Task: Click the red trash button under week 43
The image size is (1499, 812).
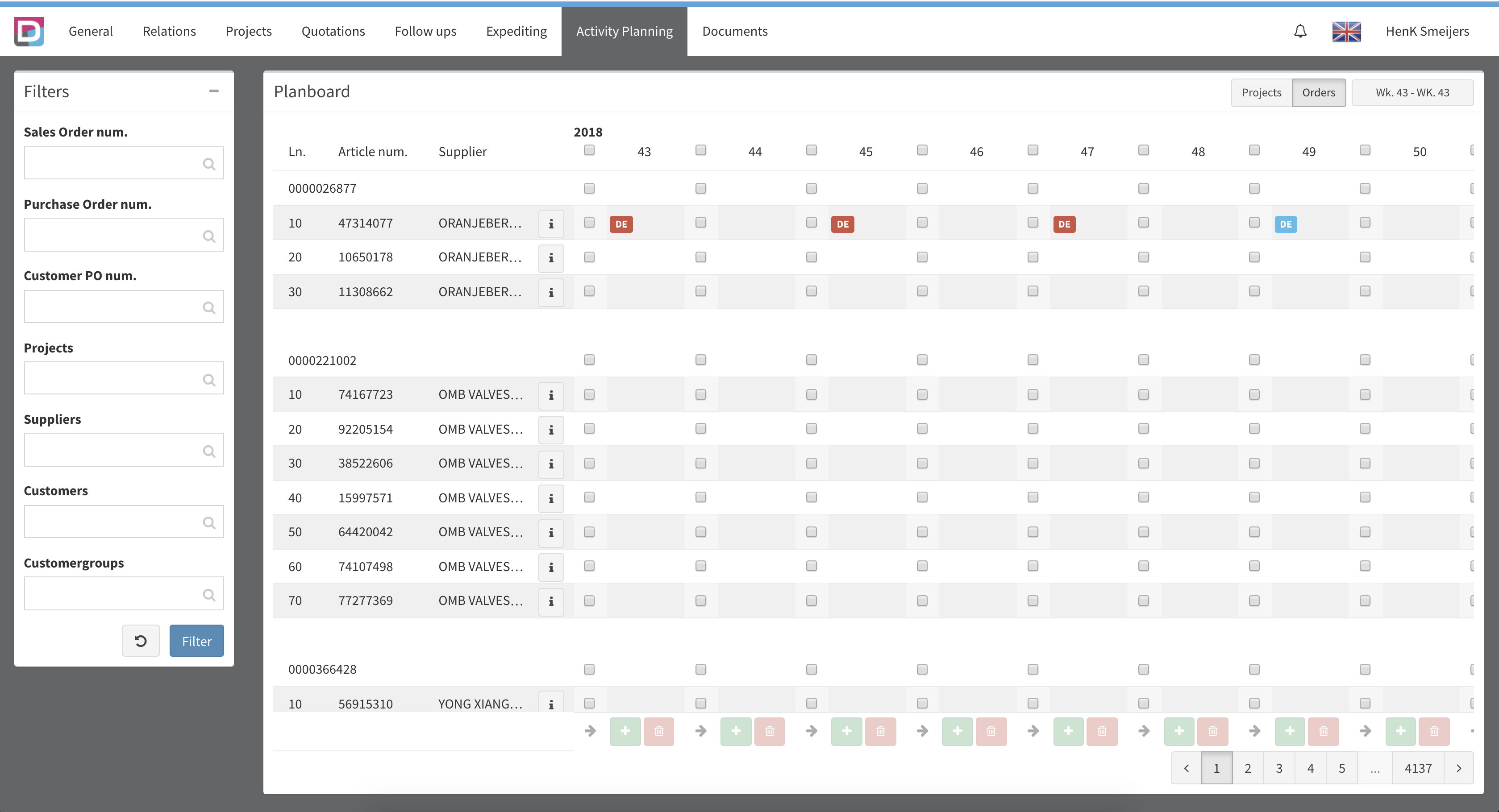Action: pyautogui.click(x=659, y=731)
